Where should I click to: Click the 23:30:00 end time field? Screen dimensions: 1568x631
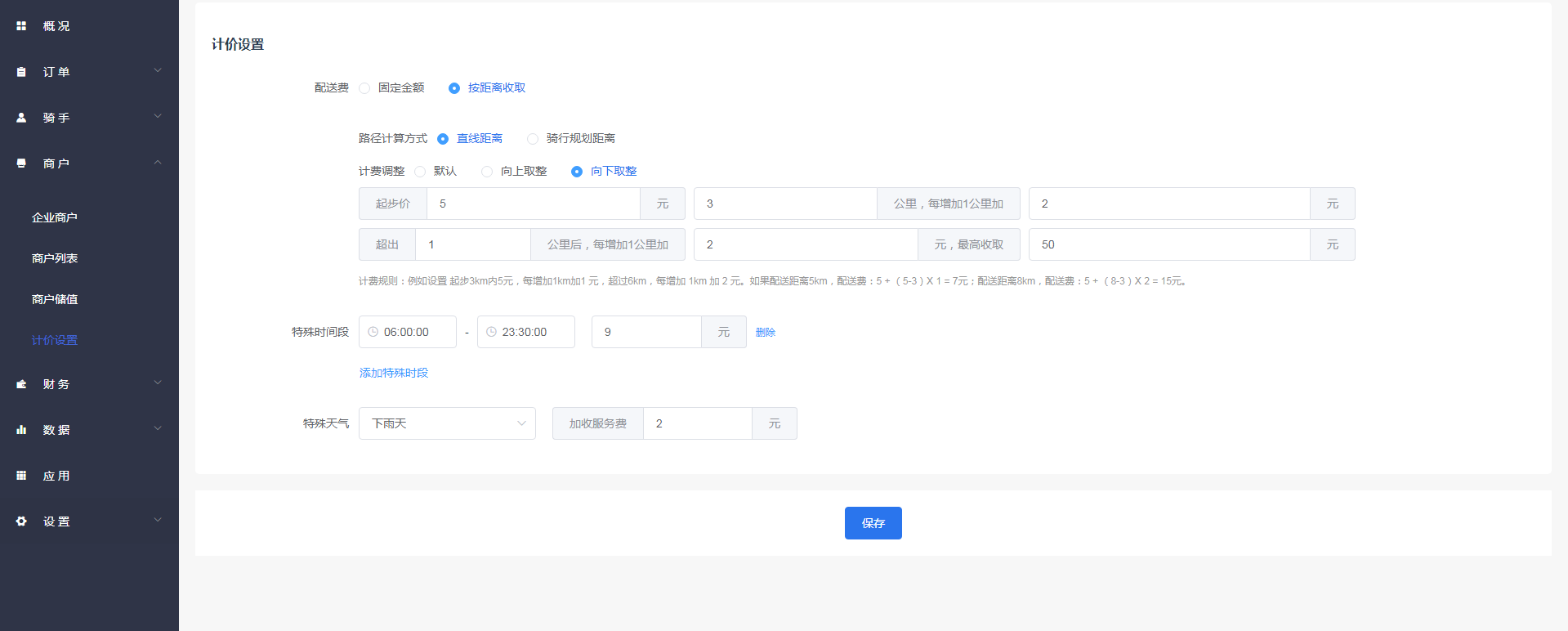click(526, 332)
